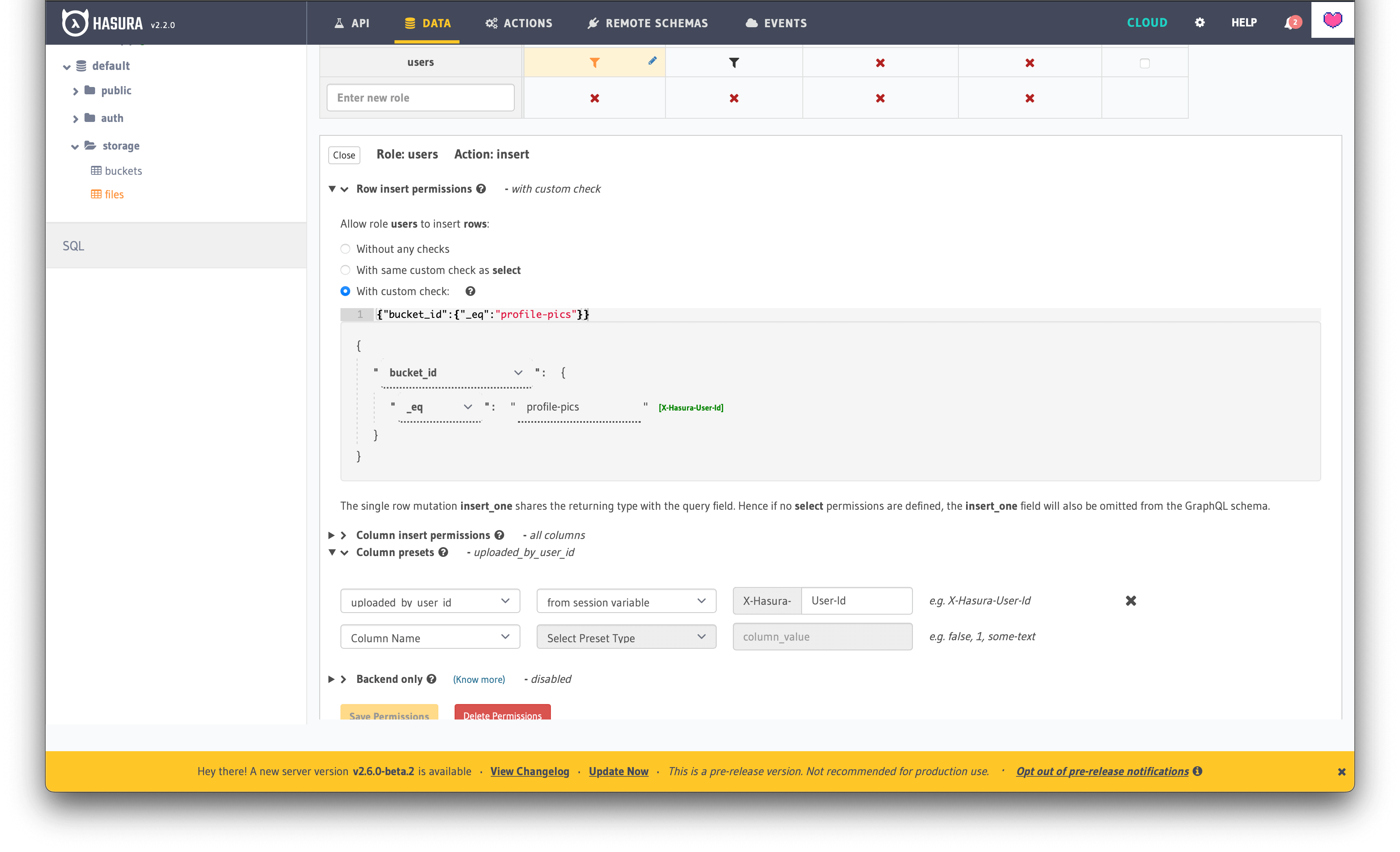Open the SQL page in sidebar

(x=73, y=246)
